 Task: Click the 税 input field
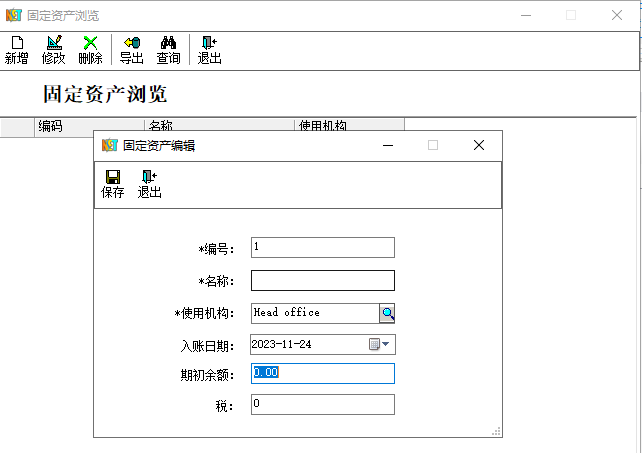tap(322, 404)
